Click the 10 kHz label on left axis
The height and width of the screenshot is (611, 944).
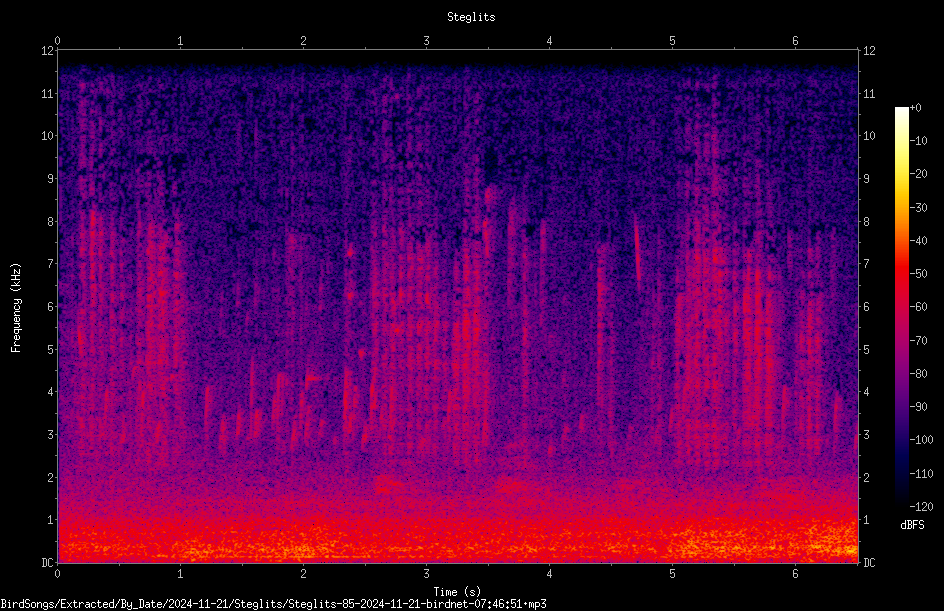click(x=48, y=136)
